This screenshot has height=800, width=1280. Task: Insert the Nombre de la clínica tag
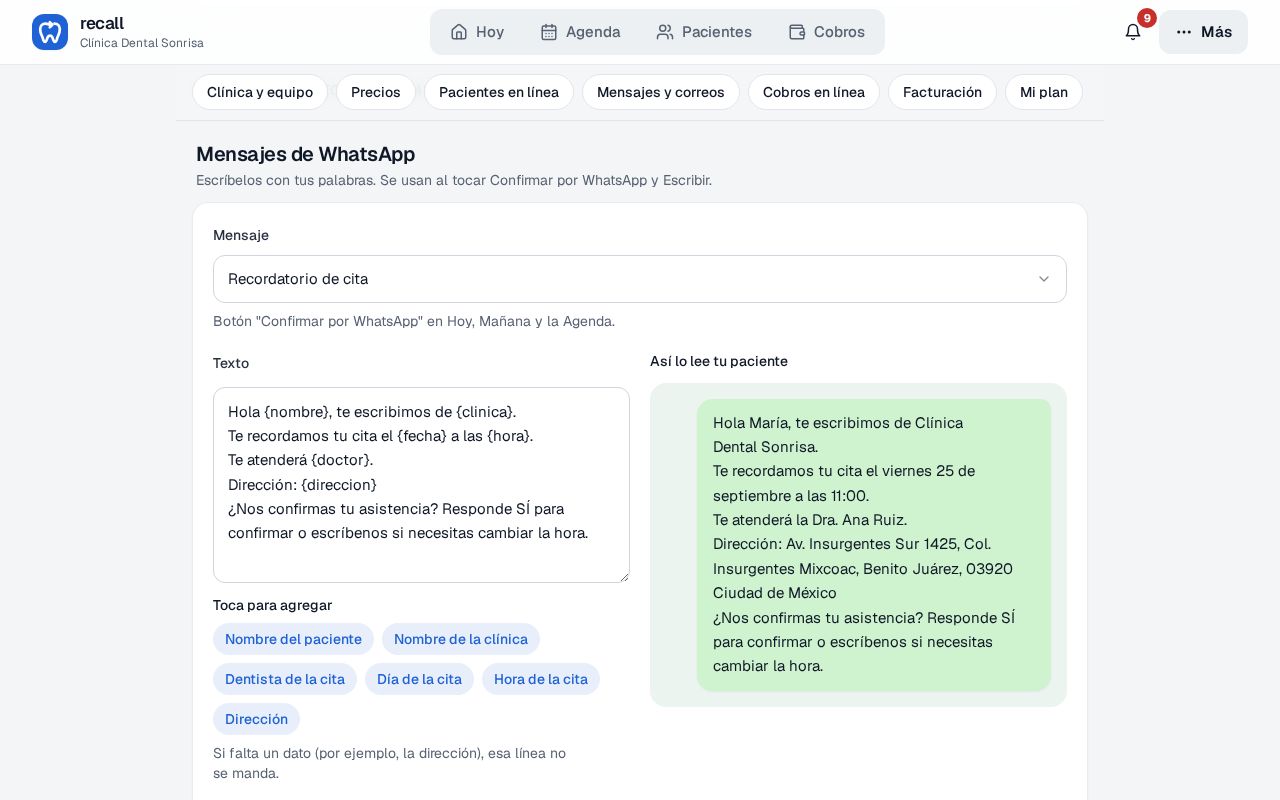pyautogui.click(x=461, y=639)
